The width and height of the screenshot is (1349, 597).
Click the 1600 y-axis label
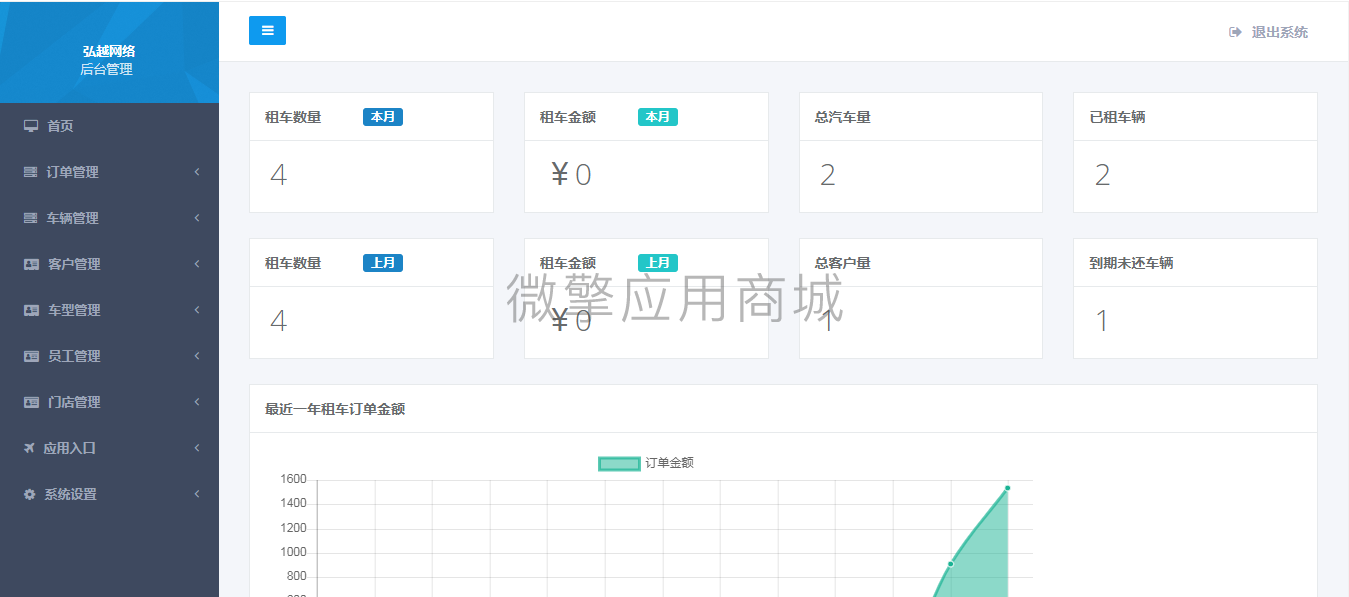click(293, 480)
